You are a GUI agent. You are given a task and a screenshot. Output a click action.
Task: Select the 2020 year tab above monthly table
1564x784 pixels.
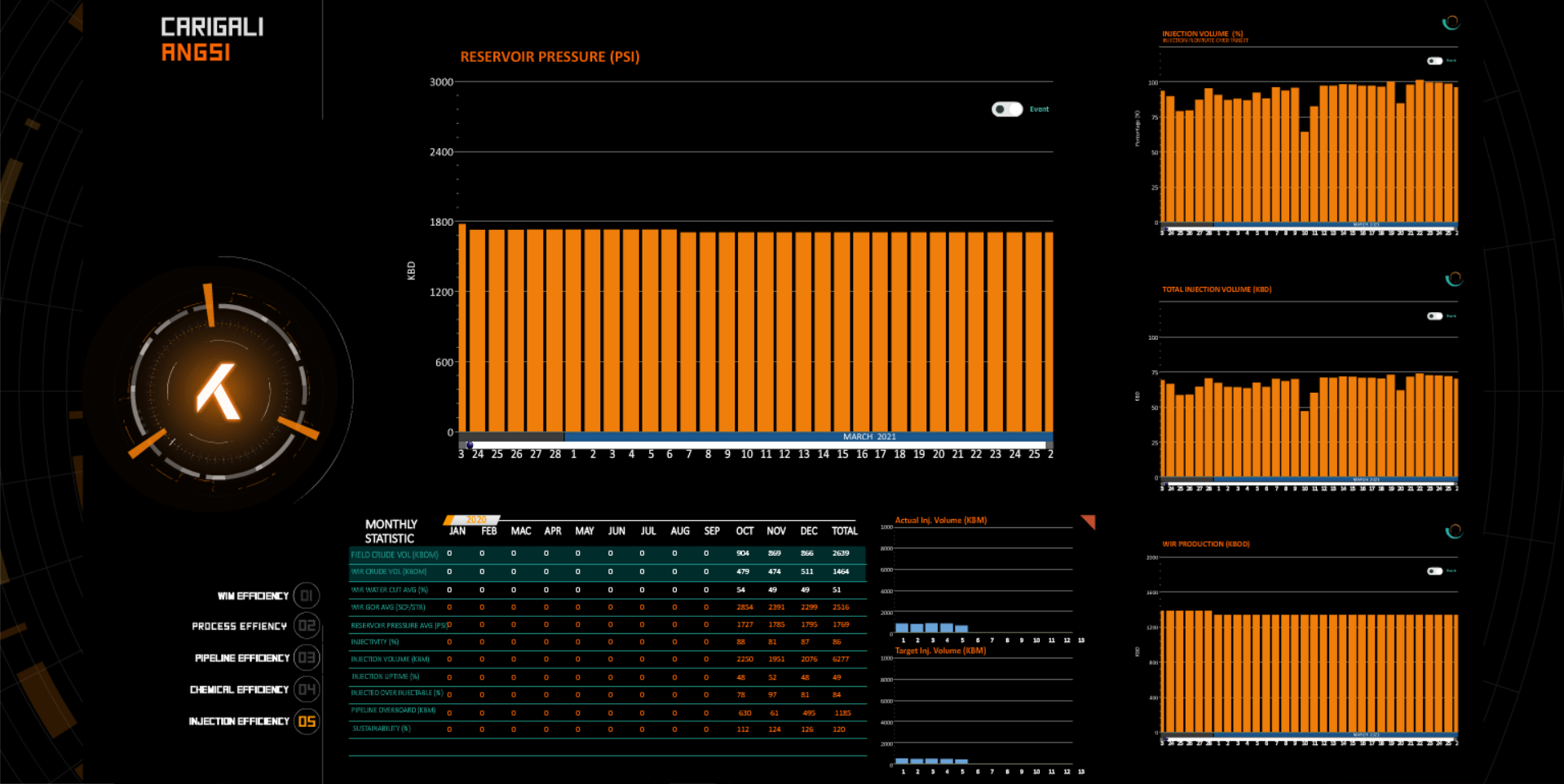click(473, 519)
